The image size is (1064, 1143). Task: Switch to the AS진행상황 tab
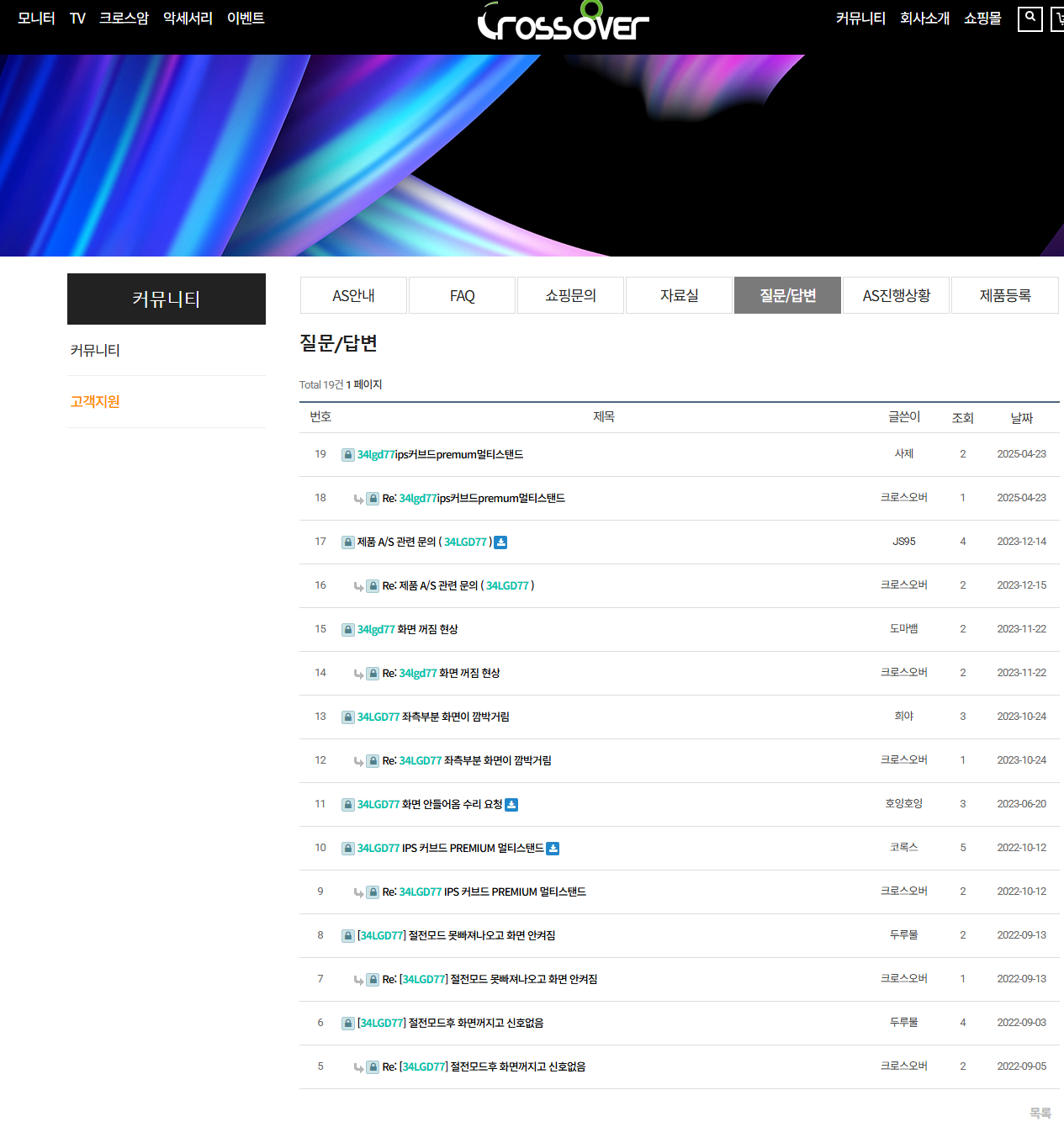[x=896, y=295]
